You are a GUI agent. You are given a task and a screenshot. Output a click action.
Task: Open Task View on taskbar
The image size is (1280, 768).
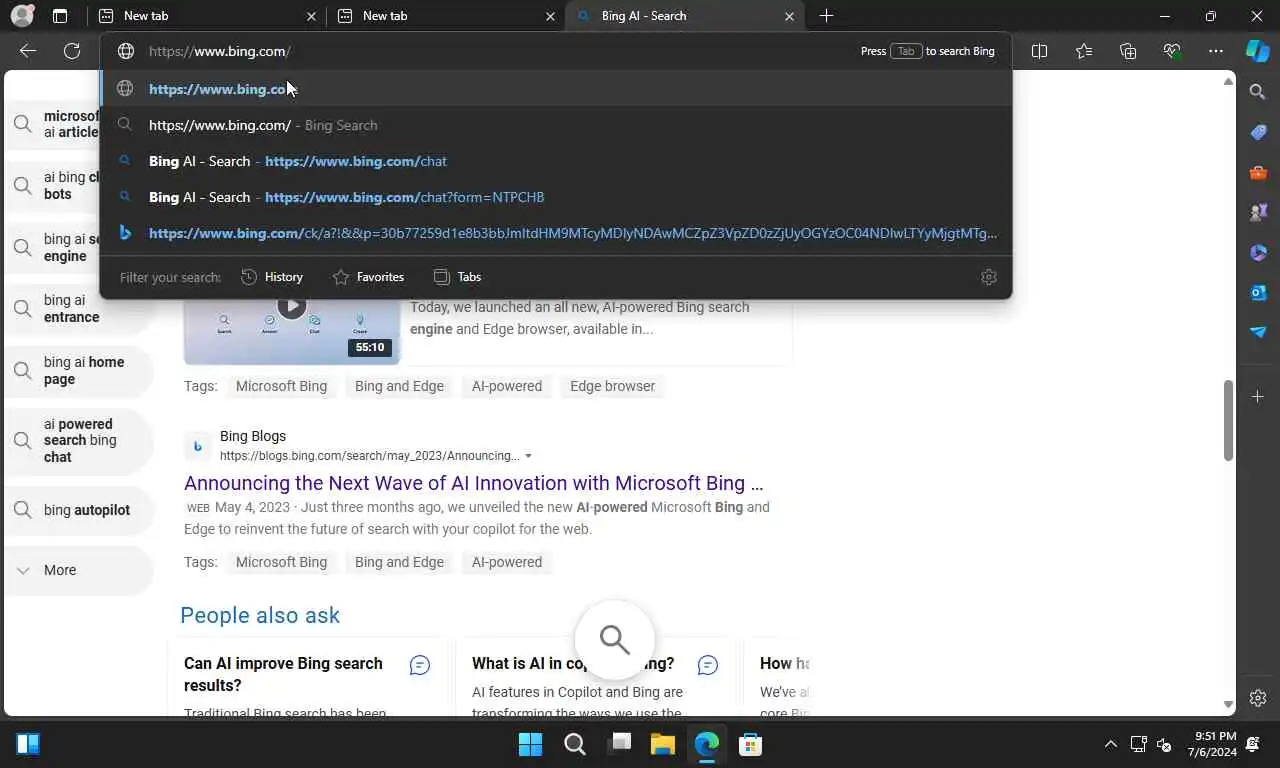(619, 744)
